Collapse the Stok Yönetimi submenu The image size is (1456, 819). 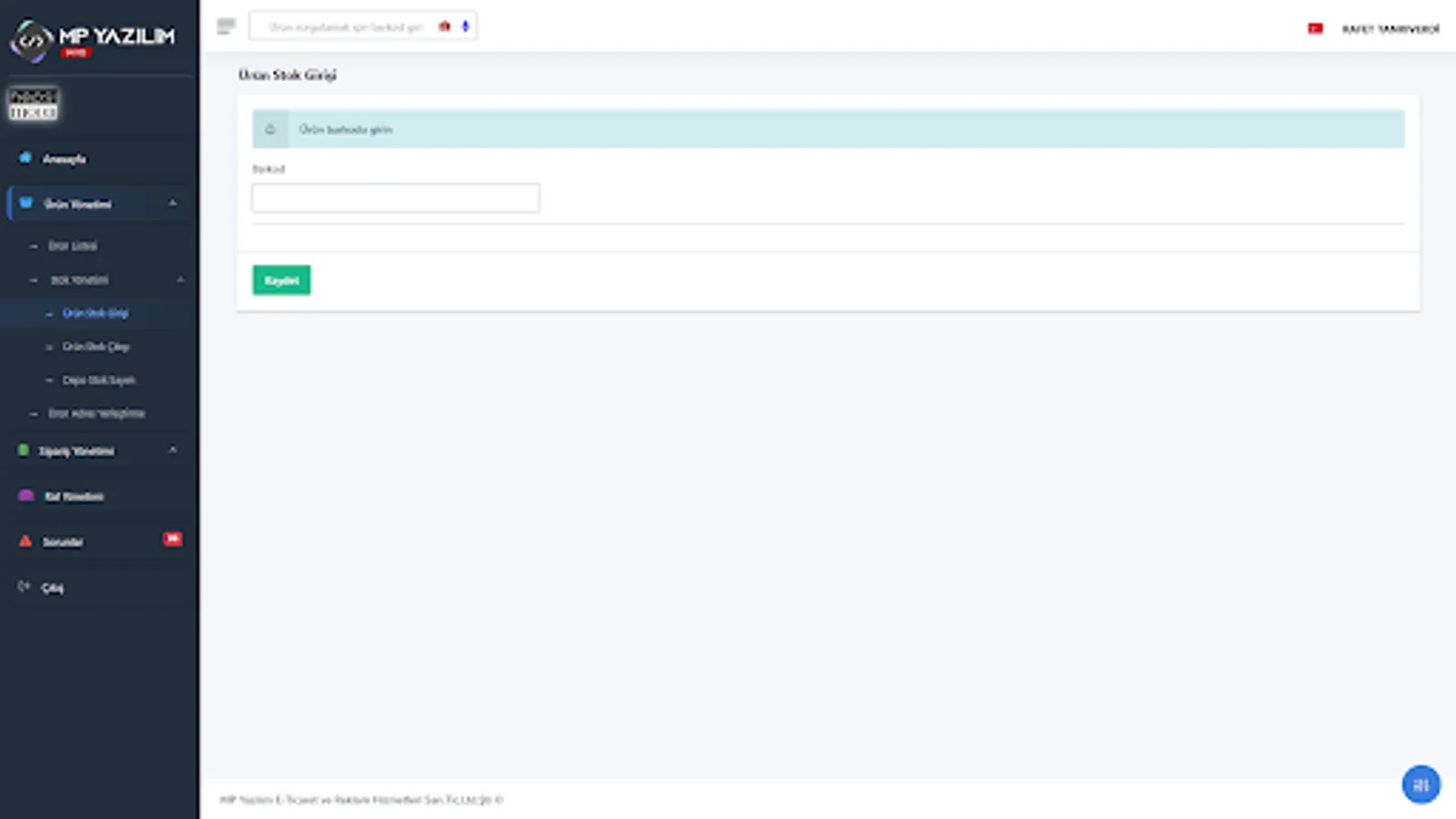181,279
